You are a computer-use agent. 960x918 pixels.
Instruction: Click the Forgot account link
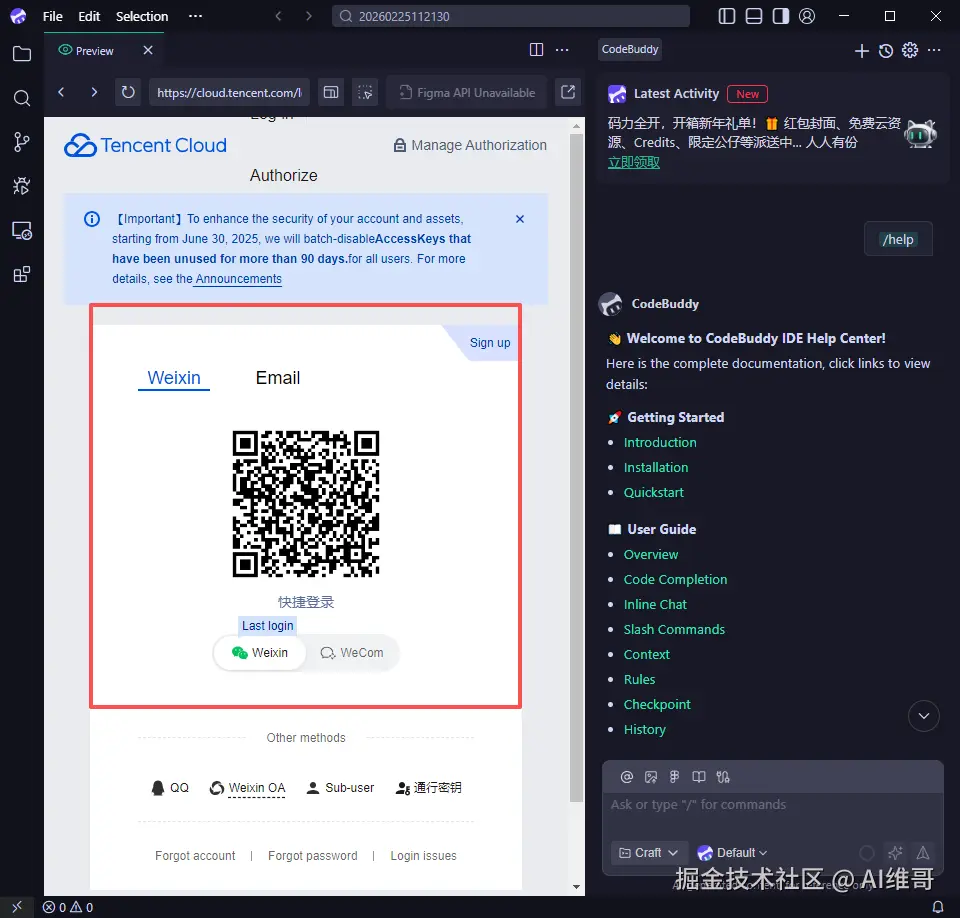pos(195,856)
